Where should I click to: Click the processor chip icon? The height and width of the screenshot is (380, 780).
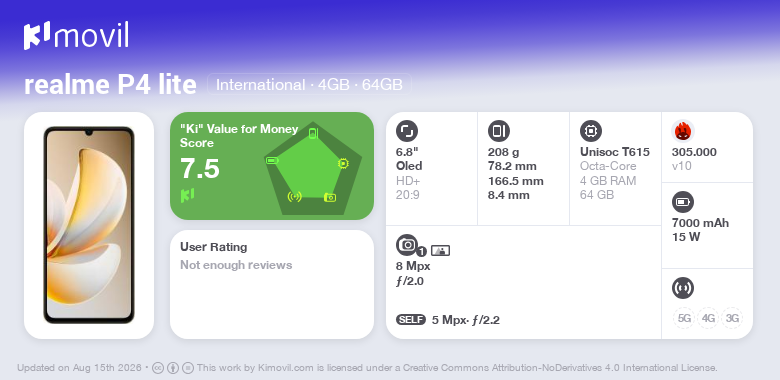[591, 131]
